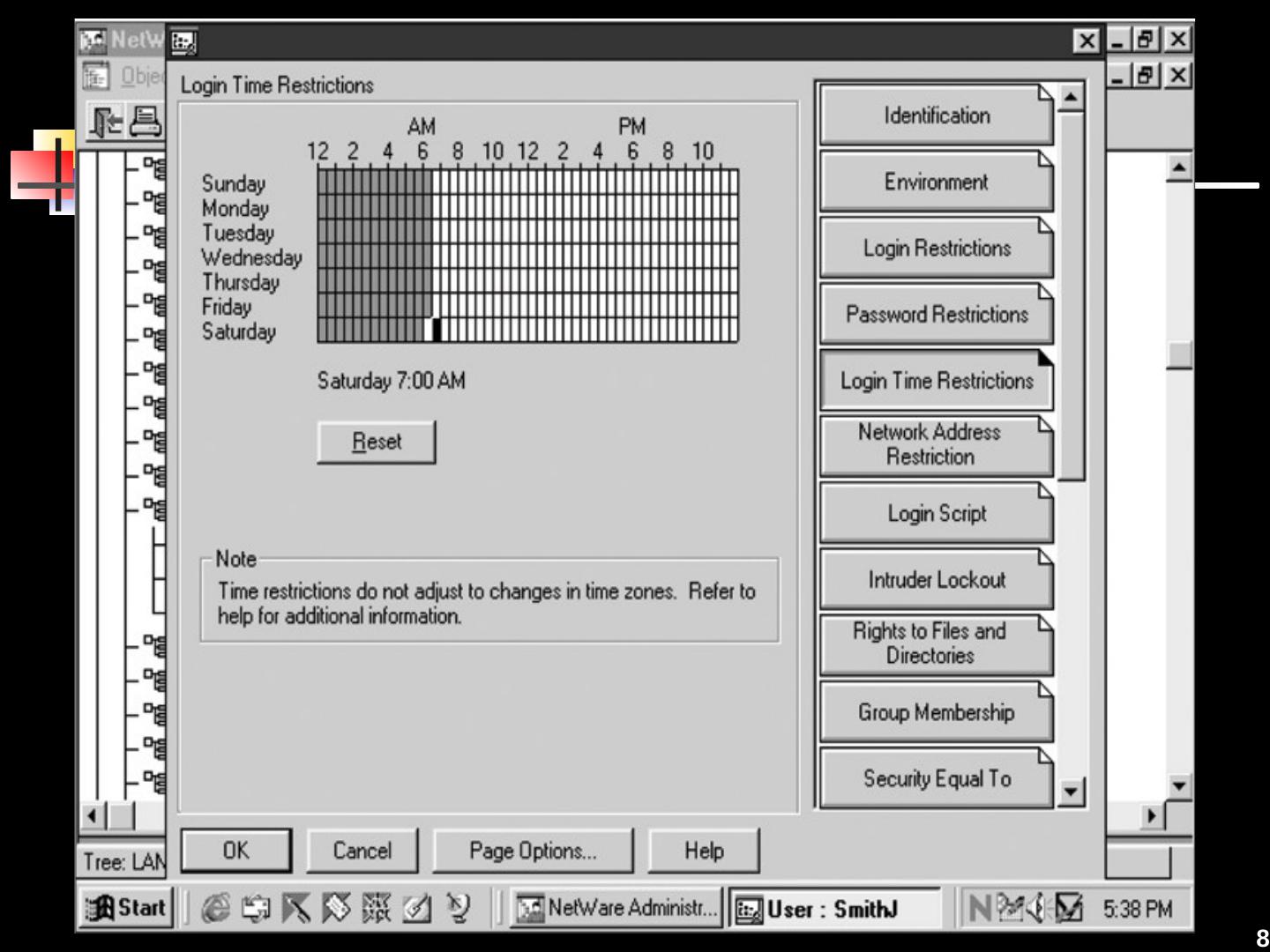Click the browser window horizontal scroll right arrow
1270x952 pixels.
click(x=1151, y=815)
